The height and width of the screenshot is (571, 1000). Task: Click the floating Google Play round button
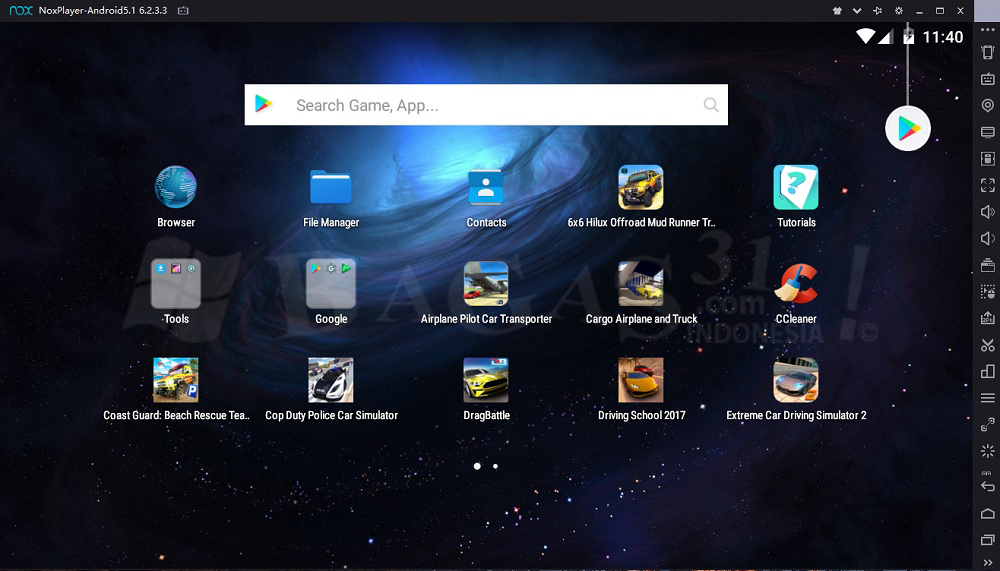pos(908,128)
